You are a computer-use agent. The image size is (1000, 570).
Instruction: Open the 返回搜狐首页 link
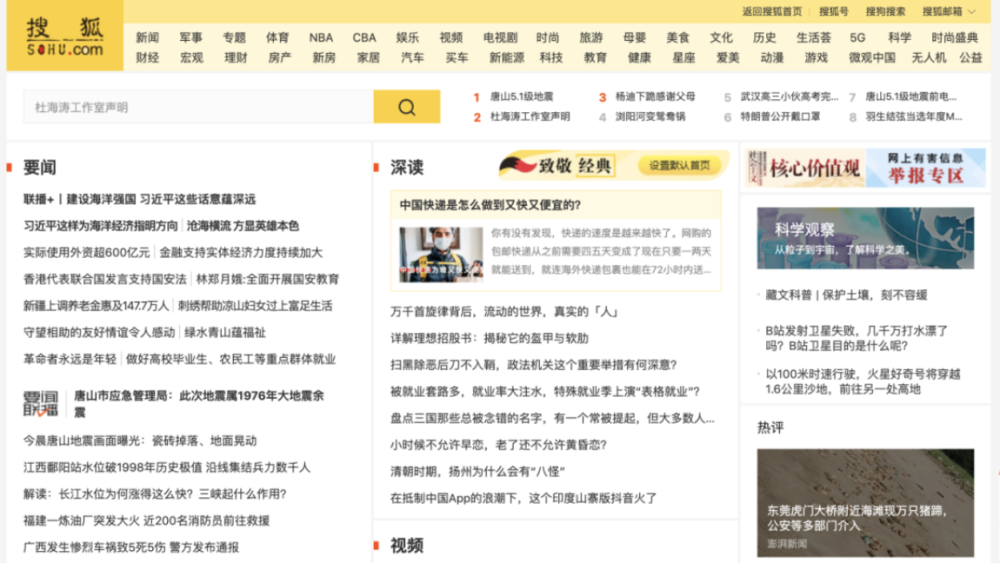(x=772, y=11)
